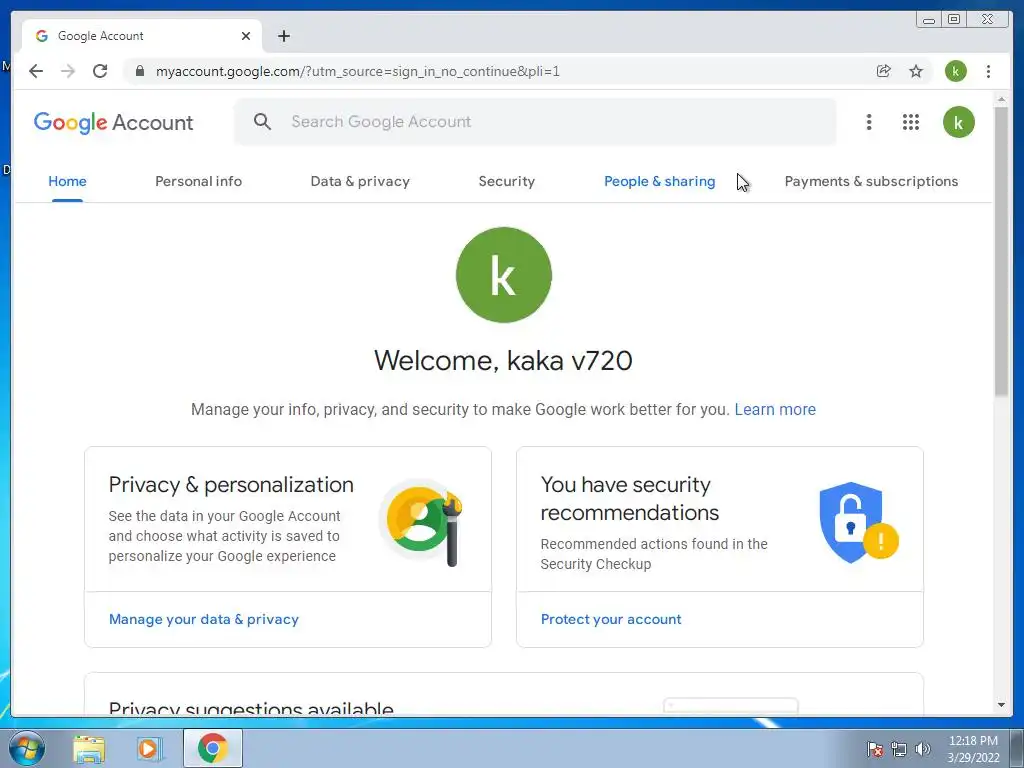The image size is (1024, 768).
Task: Click the Welcome, kaka v720 text
Action: pyautogui.click(x=503, y=360)
